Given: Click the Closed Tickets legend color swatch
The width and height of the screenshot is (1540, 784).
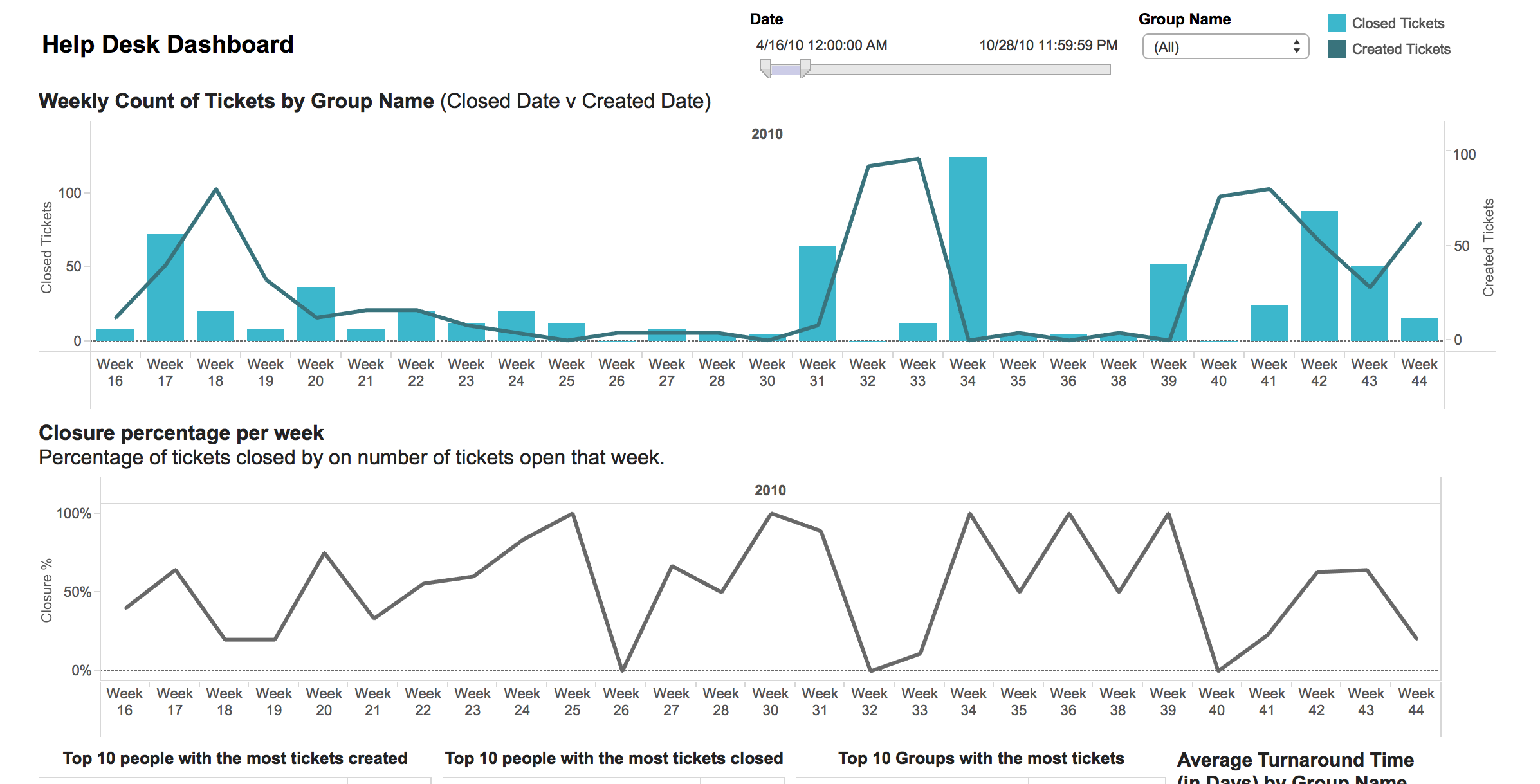Looking at the screenshot, I should coord(1337,24).
